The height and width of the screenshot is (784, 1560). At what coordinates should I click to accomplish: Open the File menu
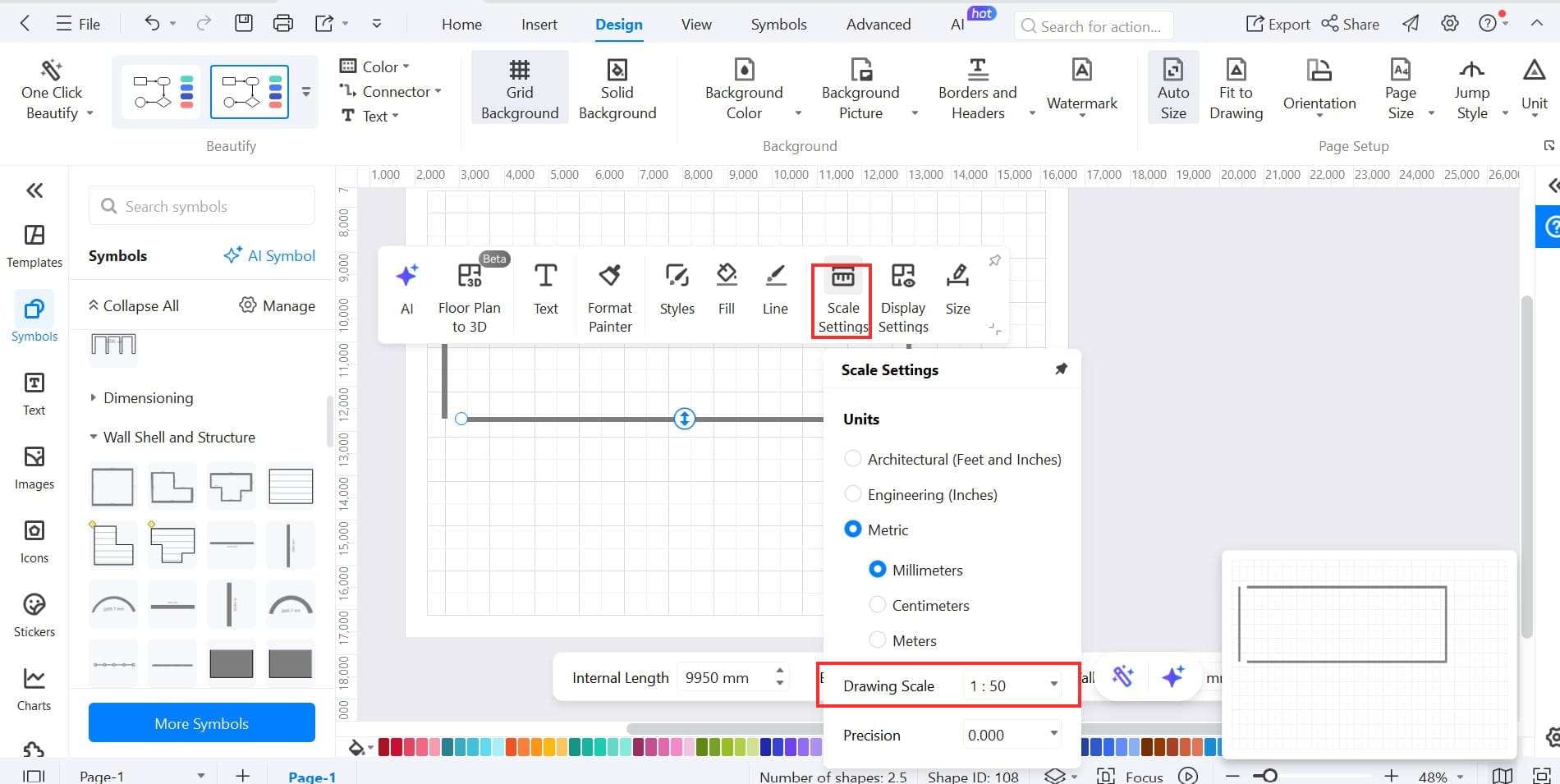point(78,24)
